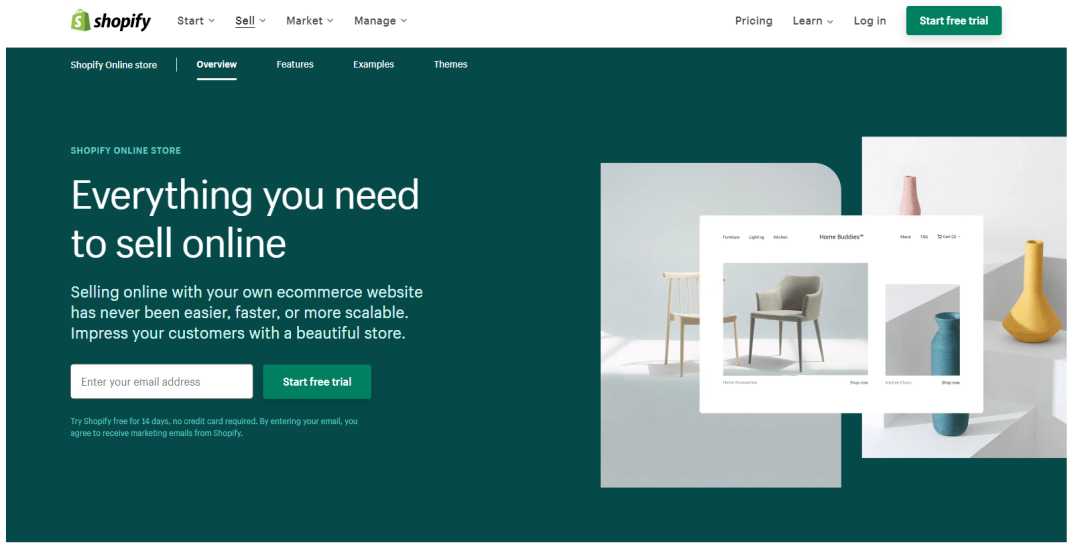
Task: Switch to the Features tab
Action: coord(295,64)
